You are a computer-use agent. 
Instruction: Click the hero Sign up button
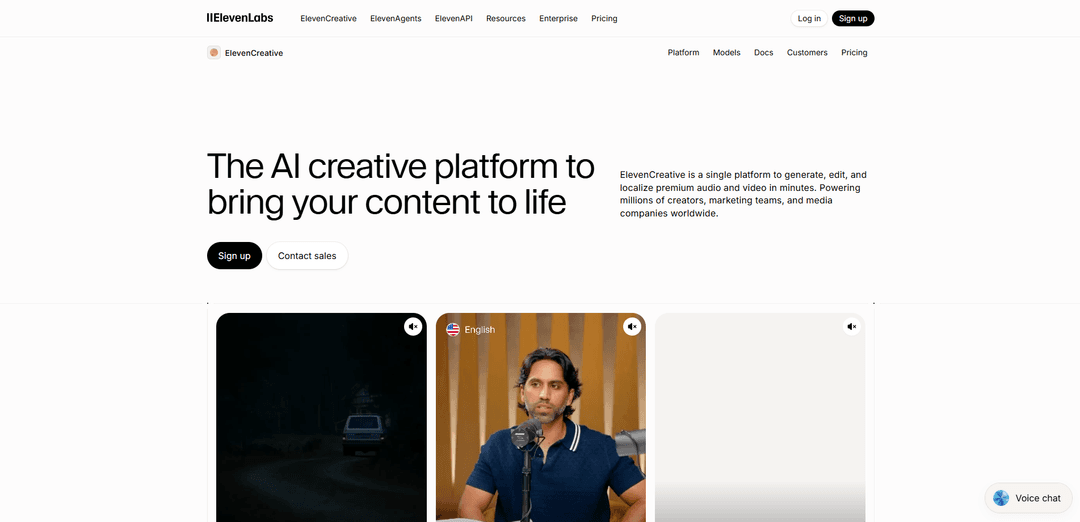click(x=234, y=255)
